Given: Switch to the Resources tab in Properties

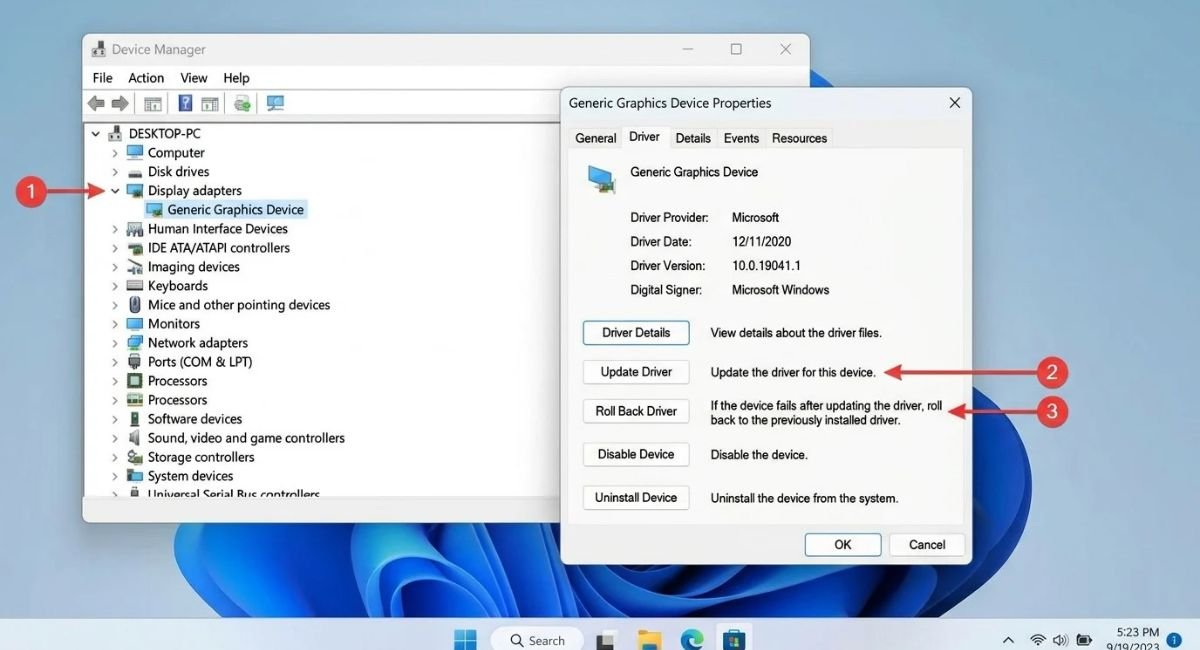Looking at the screenshot, I should coord(799,138).
